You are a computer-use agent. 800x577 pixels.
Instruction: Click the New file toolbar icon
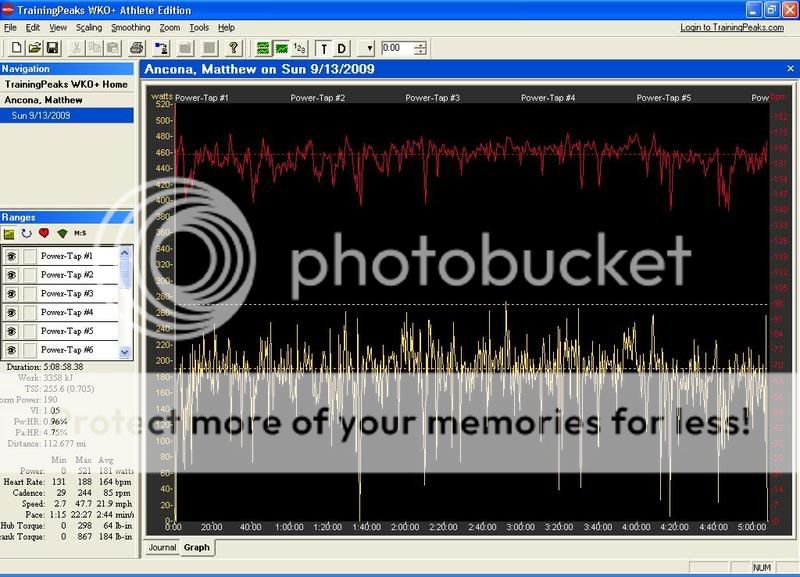tap(16, 48)
